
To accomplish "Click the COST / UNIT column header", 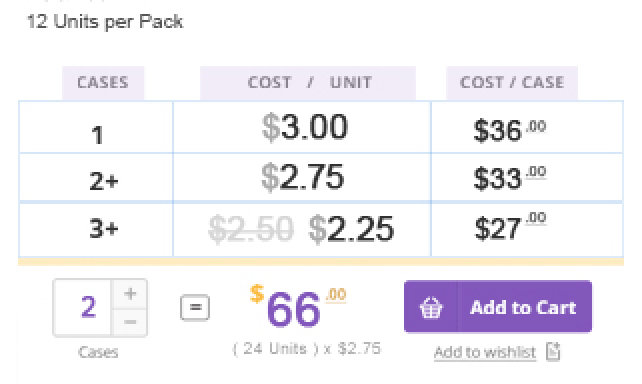I will pyautogui.click(x=308, y=83).
